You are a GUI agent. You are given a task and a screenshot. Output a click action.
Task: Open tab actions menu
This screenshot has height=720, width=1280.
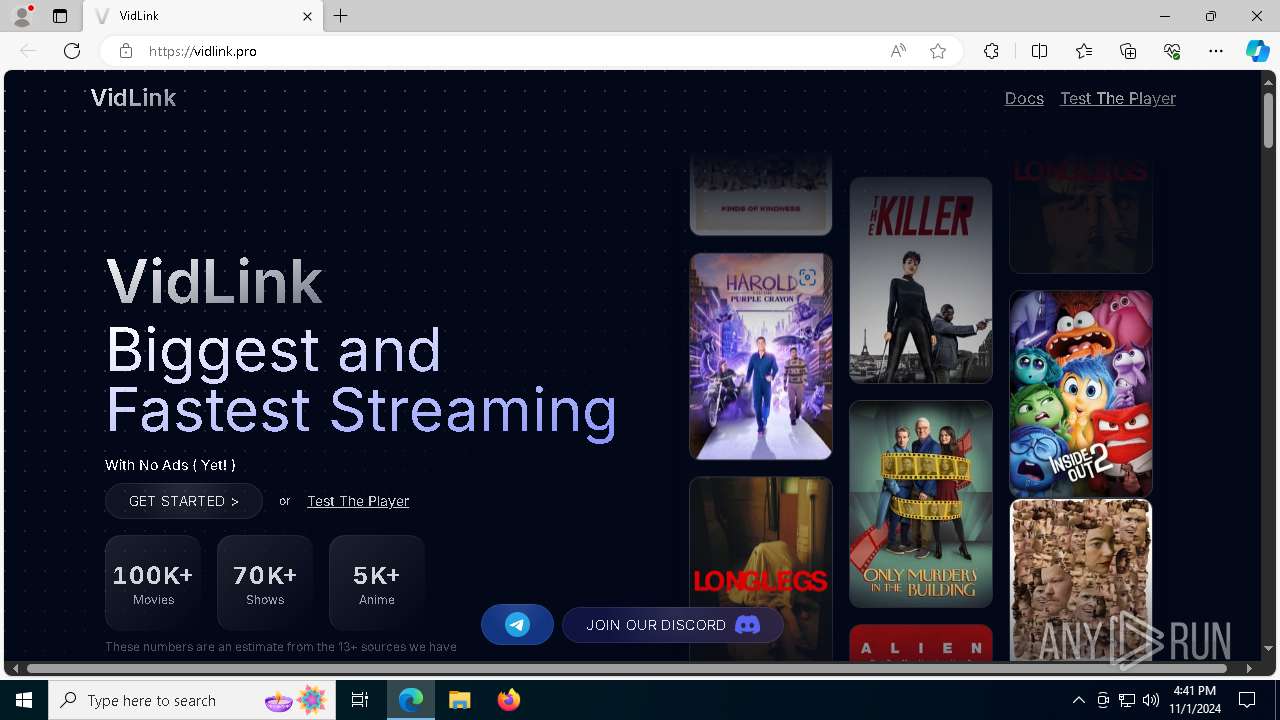pos(60,16)
